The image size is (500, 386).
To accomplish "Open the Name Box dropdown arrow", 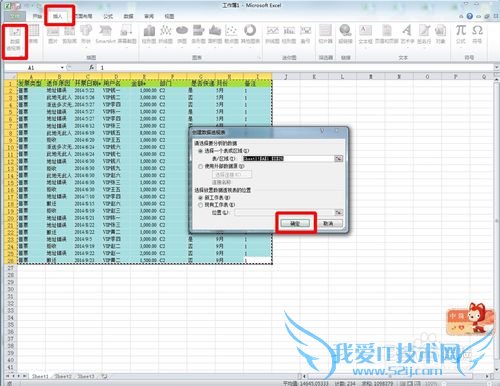I will point(62,68).
